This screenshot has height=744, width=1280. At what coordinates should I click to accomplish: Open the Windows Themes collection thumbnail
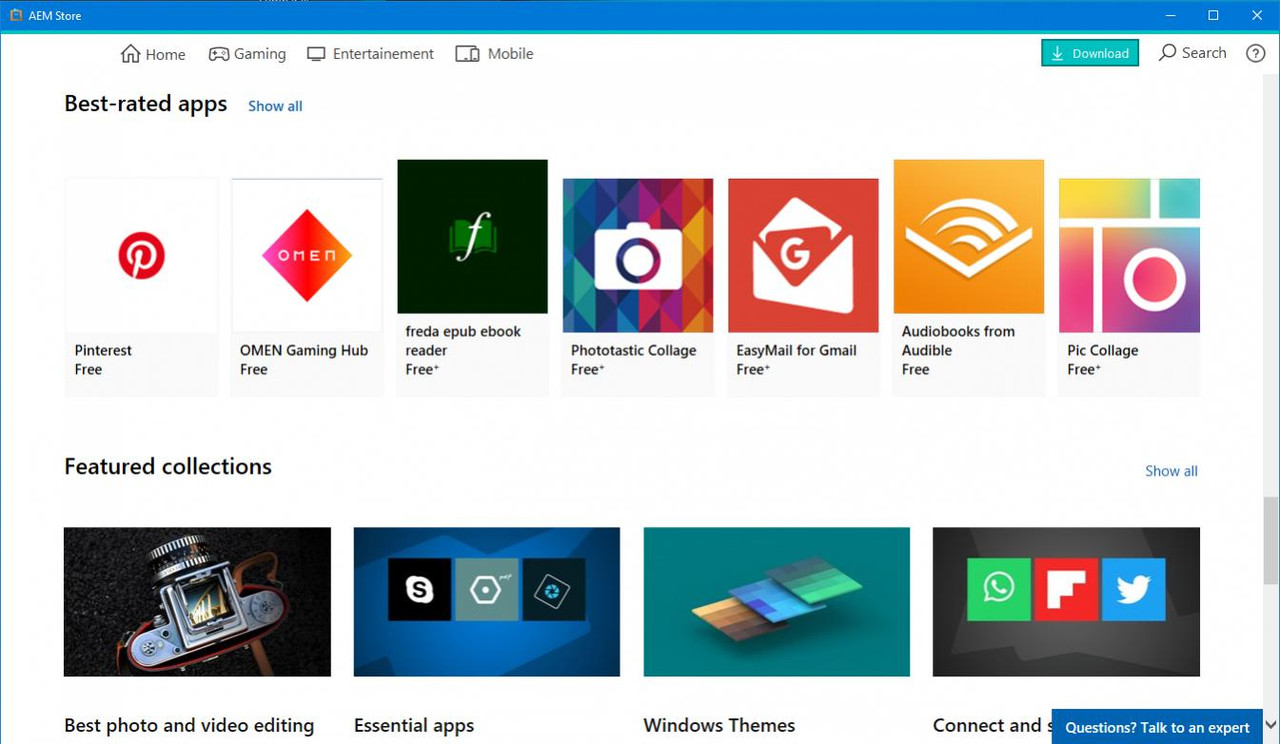click(777, 602)
